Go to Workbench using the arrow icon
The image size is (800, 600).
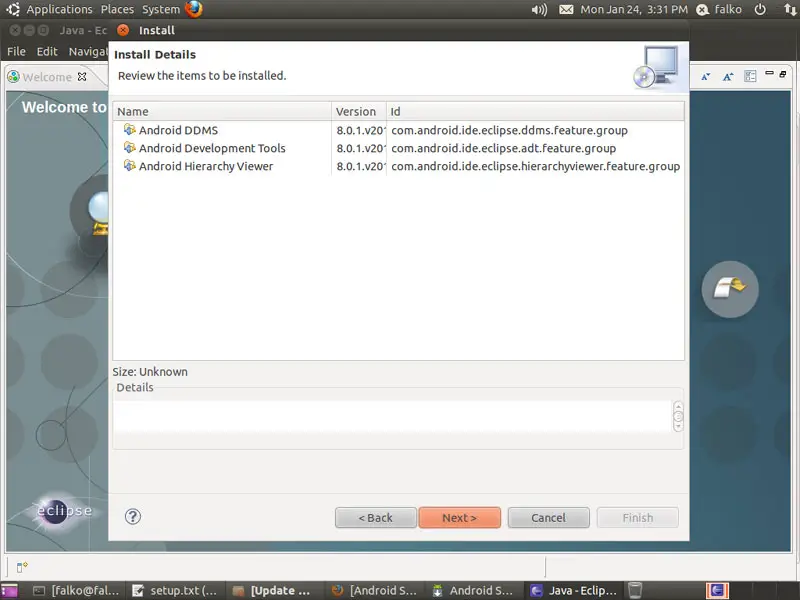[730, 289]
